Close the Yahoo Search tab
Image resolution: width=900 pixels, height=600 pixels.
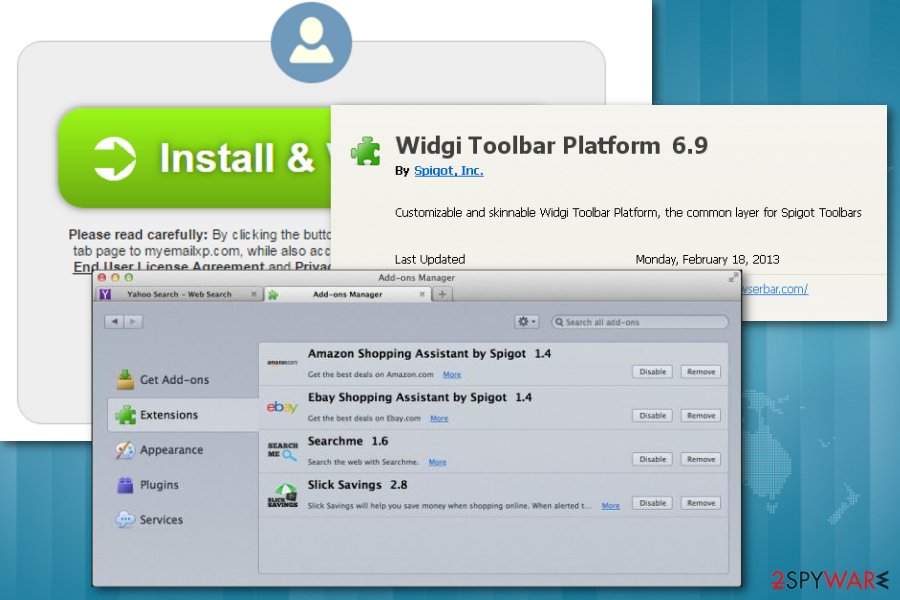(253, 294)
